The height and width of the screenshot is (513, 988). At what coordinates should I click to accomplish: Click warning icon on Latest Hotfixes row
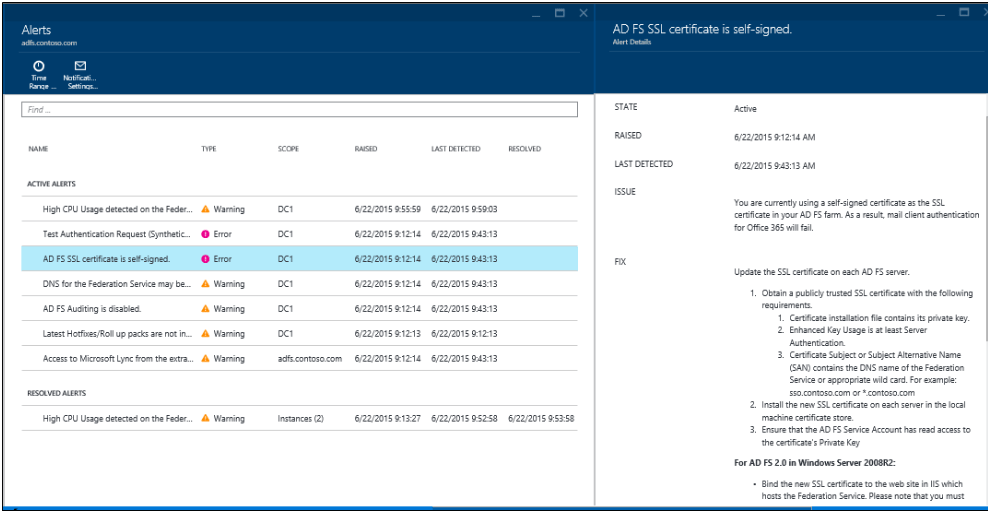tap(206, 334)
